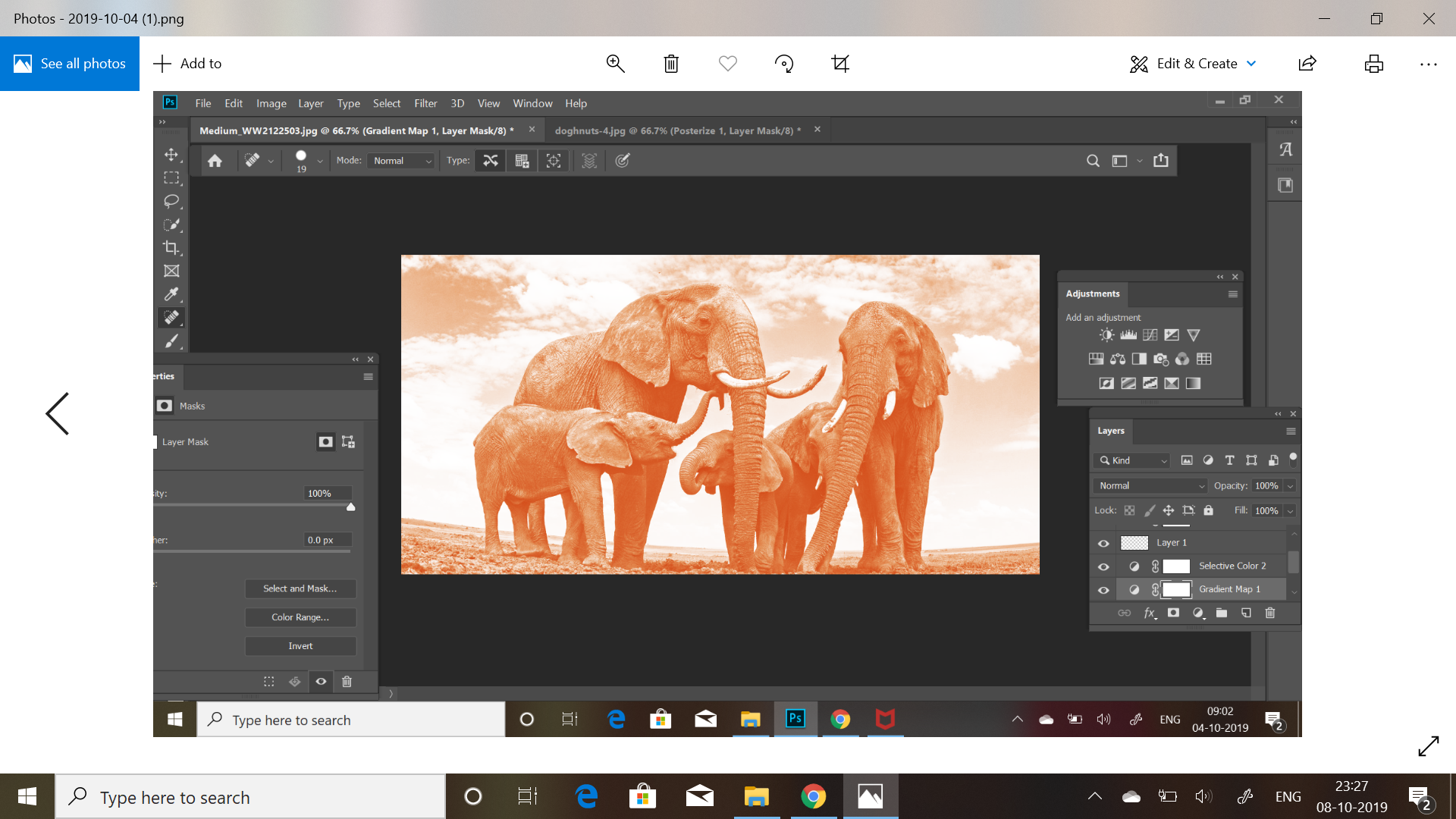Image resolution: width=1456 pixels, height=819 pixels.
Task: Rotate the photo using the rotate icon
Action: pyautogui.click(x=784, y=64)
